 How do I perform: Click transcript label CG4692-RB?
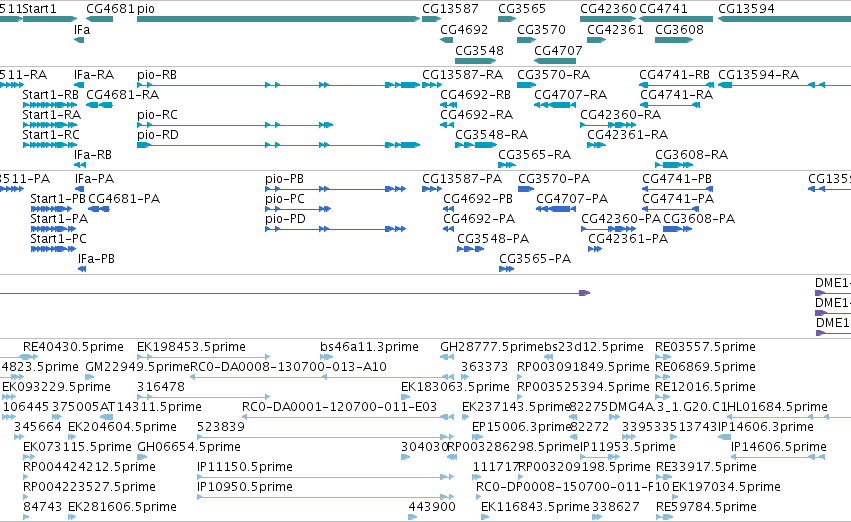click(x=475, y=94)
